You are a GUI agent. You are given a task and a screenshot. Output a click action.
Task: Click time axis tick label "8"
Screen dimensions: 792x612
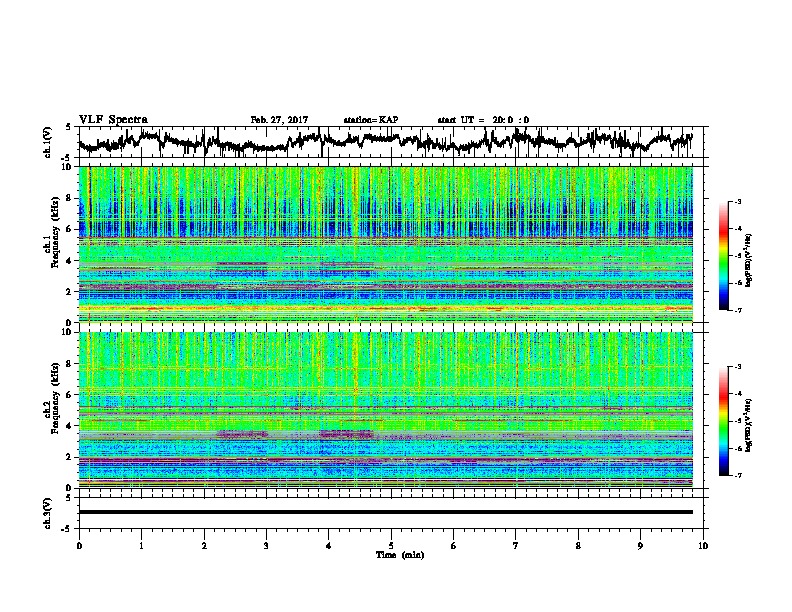[578, 546]
